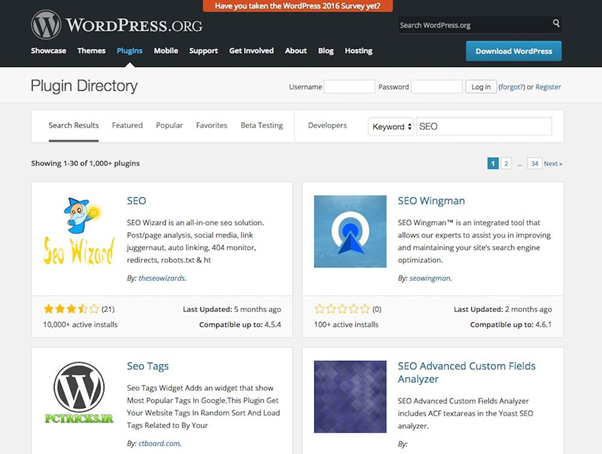Open the Beta Testing tab
Image resolution: width=602 pixels, height=454 pixels.
[x=262, y=125]
